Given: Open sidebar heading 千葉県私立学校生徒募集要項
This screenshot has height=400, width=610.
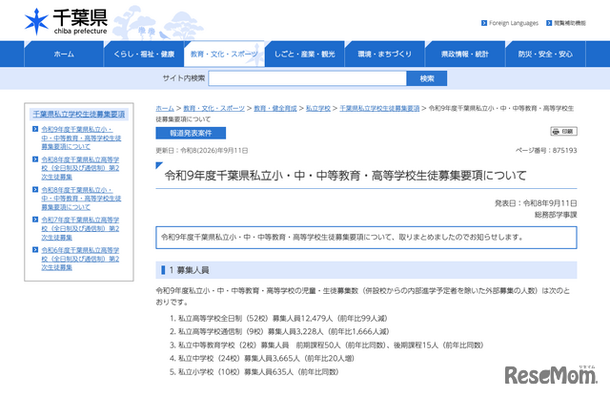Looking at the screenshot, I should (x=79, y=114).
